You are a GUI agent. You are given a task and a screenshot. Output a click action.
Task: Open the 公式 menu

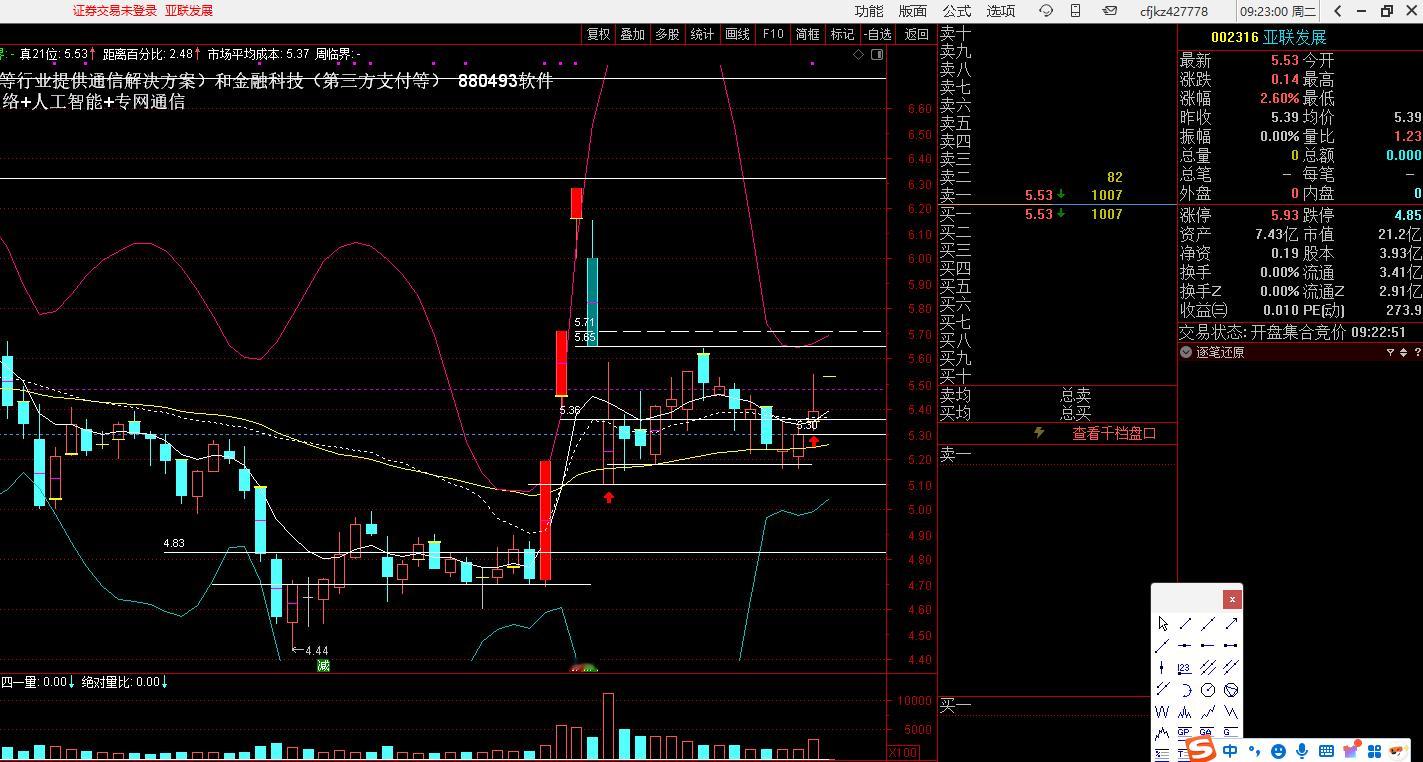click(x=956, y=11)
